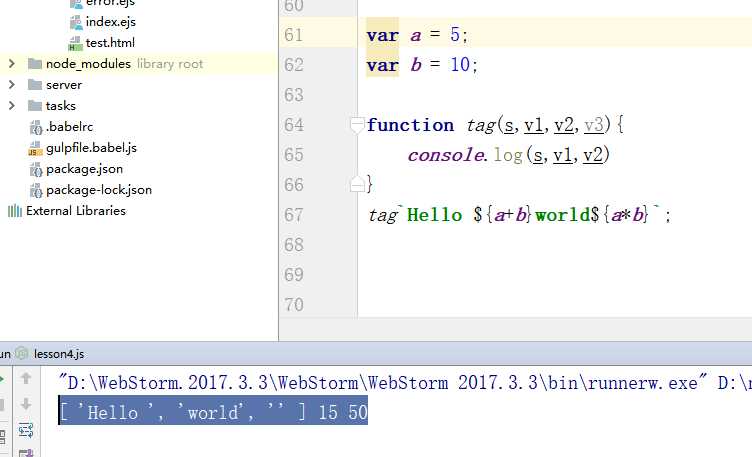Viewport: 752px width, 457px height.
Task: Click line number 61 in gutter
Action: (x=294, y=35)
